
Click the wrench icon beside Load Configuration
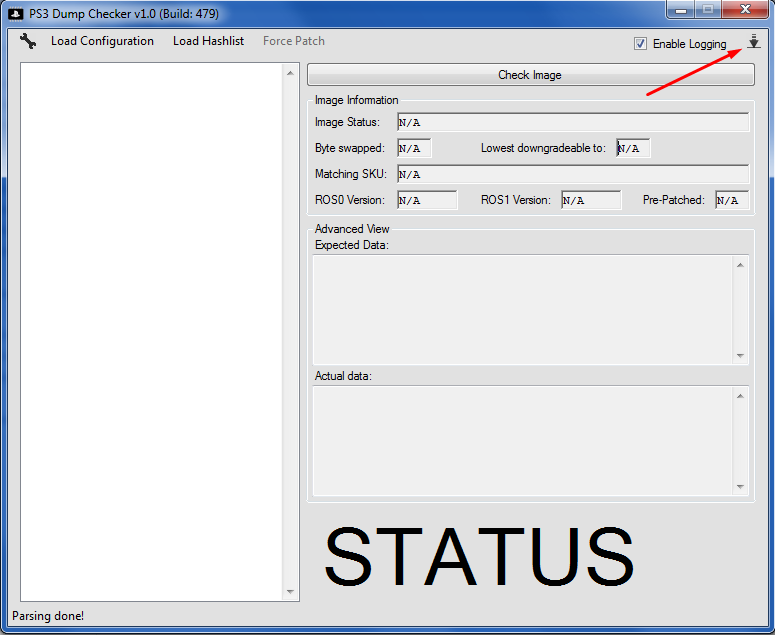pos(28,42)
